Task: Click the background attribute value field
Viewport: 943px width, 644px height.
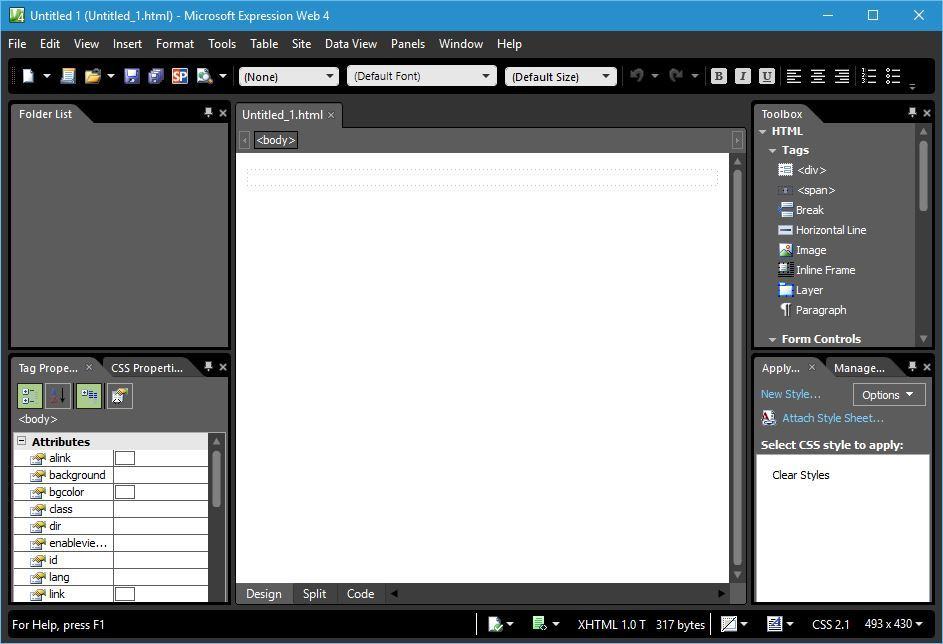Action: tap(161, 475)
